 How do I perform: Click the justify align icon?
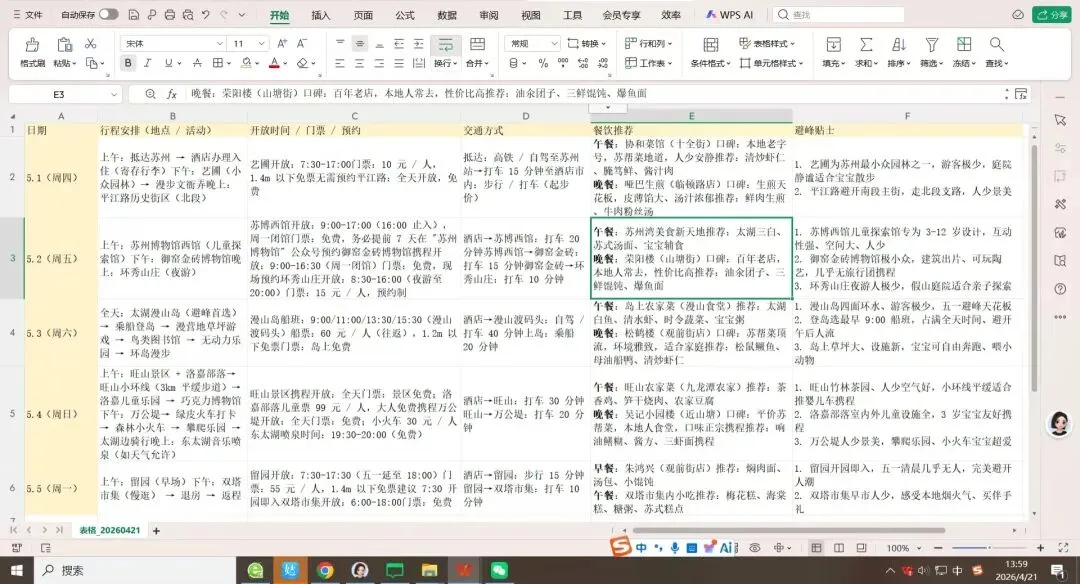[399, 63]
